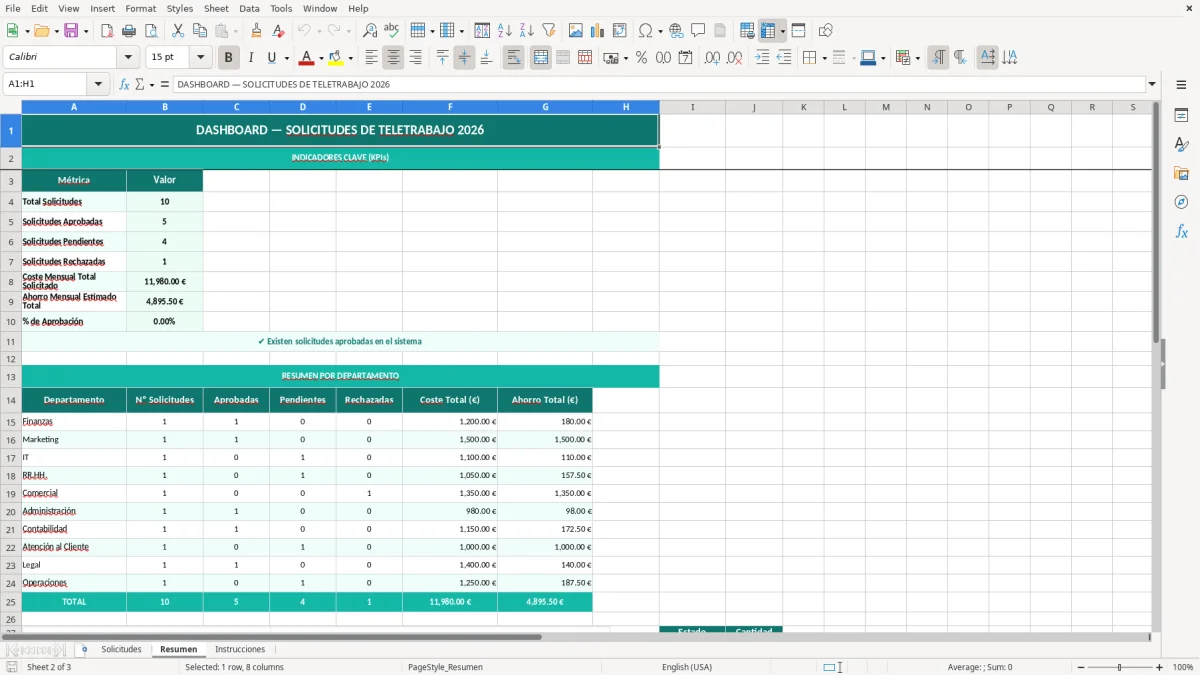The image size is (1200, 675).
Task: Toggle AutoFilter funnel icon
Action: click(549, 31)
